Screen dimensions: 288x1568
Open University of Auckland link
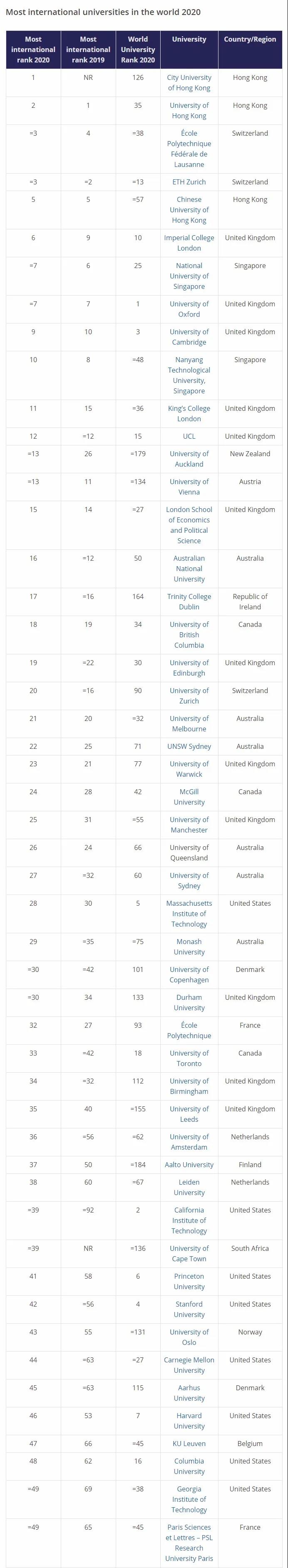click(189, 459)
